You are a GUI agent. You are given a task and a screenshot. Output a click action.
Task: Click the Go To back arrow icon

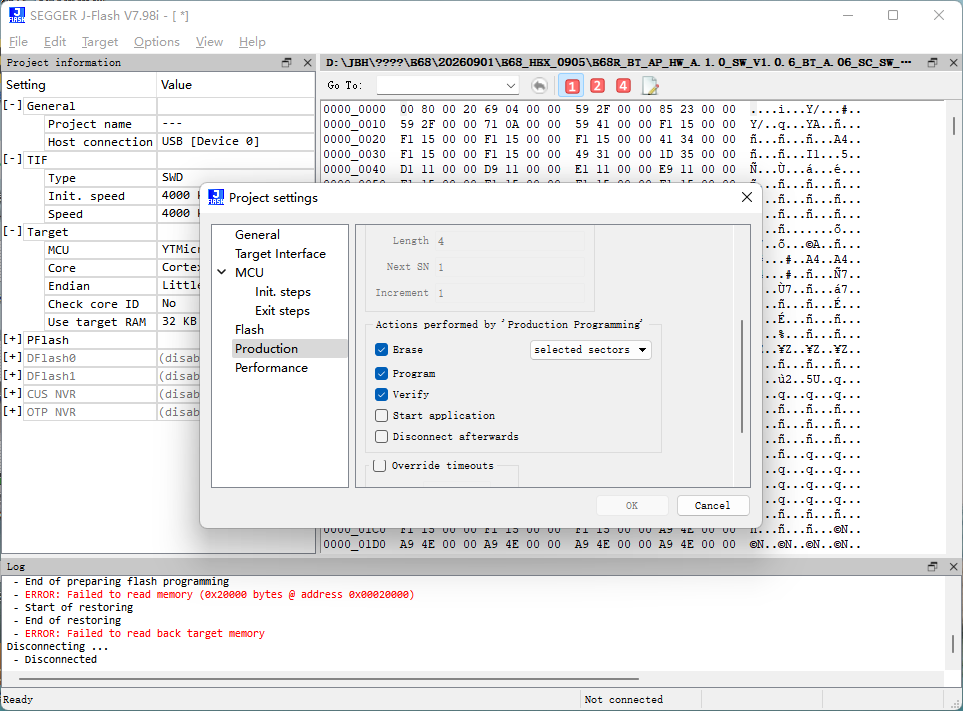tap(539, 86)
